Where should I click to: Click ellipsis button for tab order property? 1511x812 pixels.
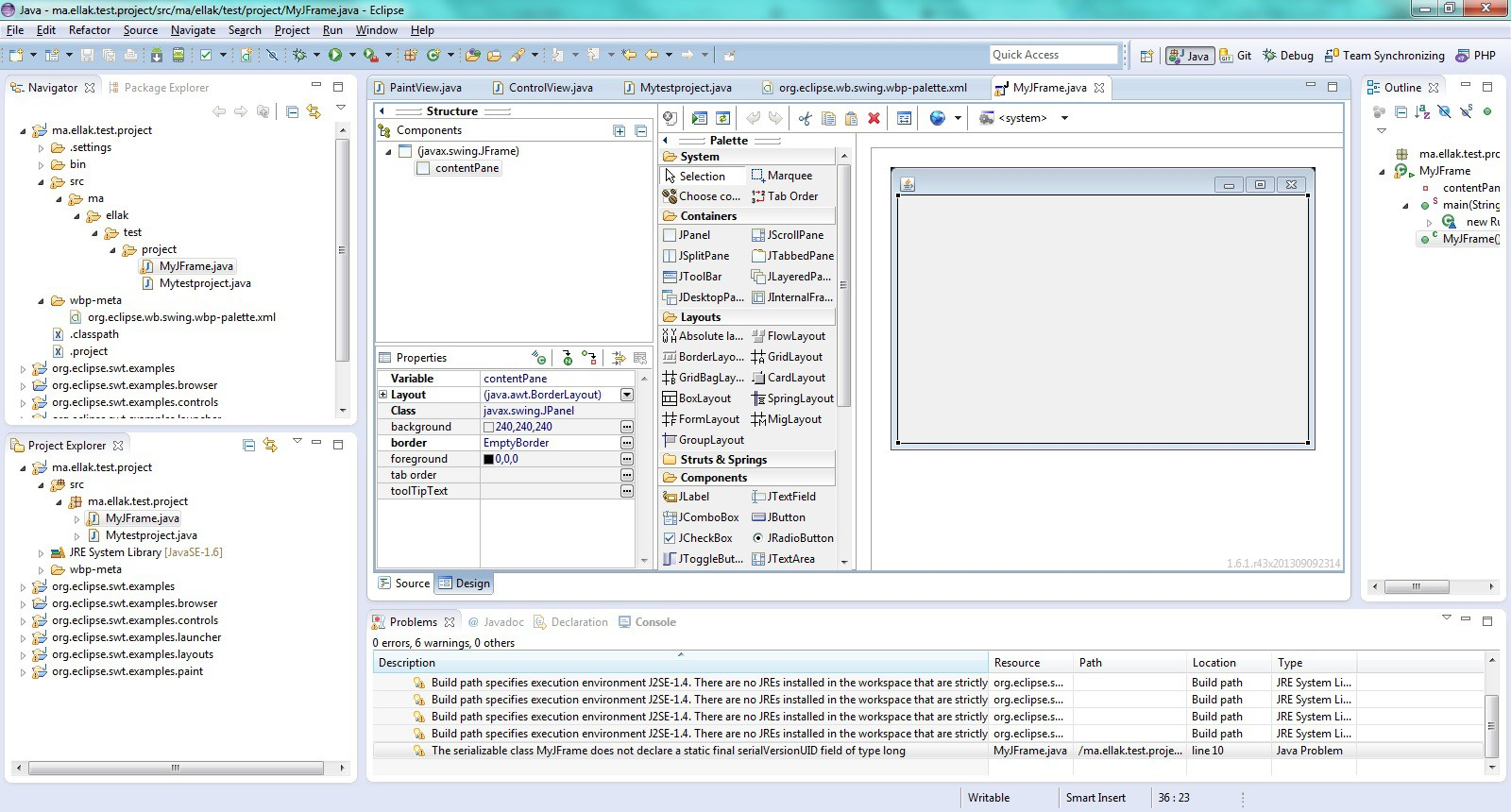pos(626,475)
